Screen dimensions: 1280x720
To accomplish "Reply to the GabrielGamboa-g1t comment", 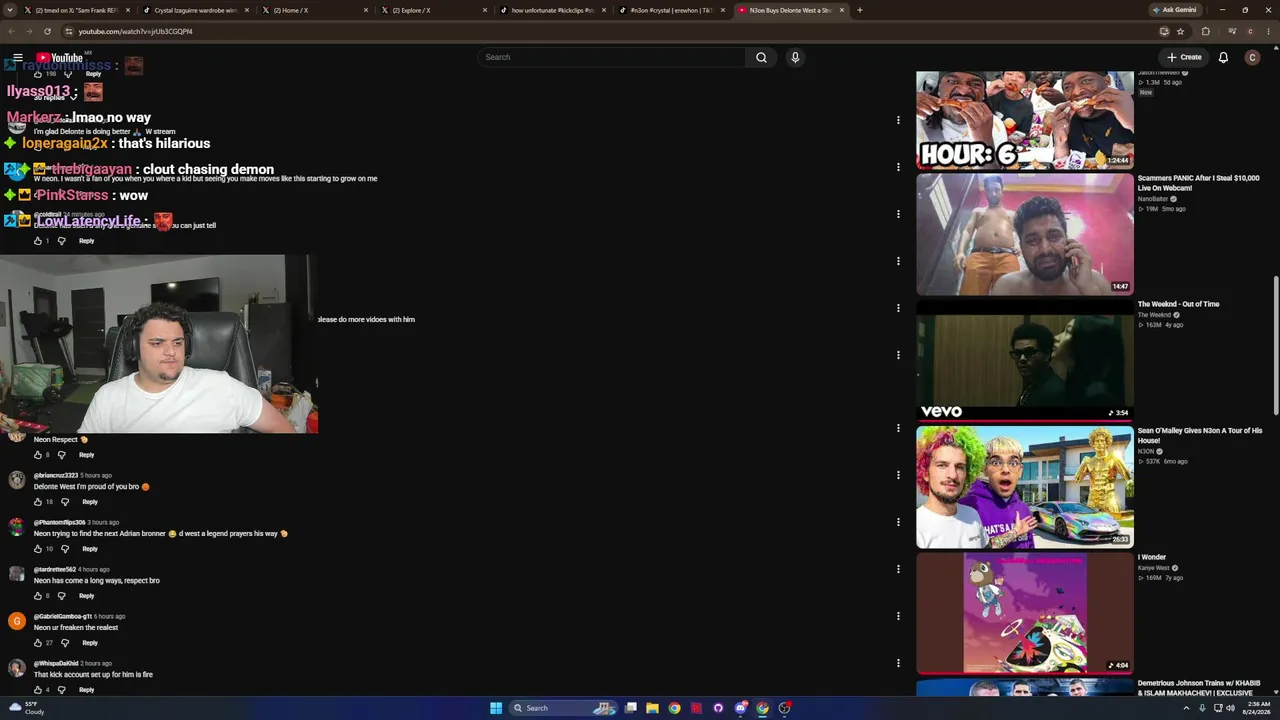I will [90, 643].
